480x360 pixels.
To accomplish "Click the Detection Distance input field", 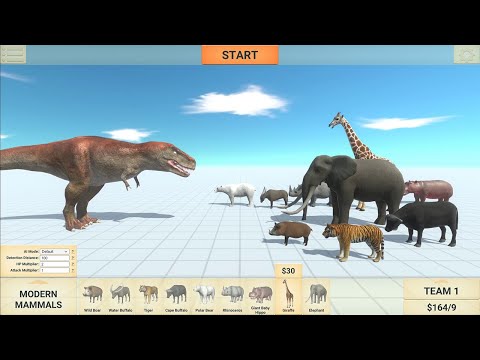I will 55,258.
